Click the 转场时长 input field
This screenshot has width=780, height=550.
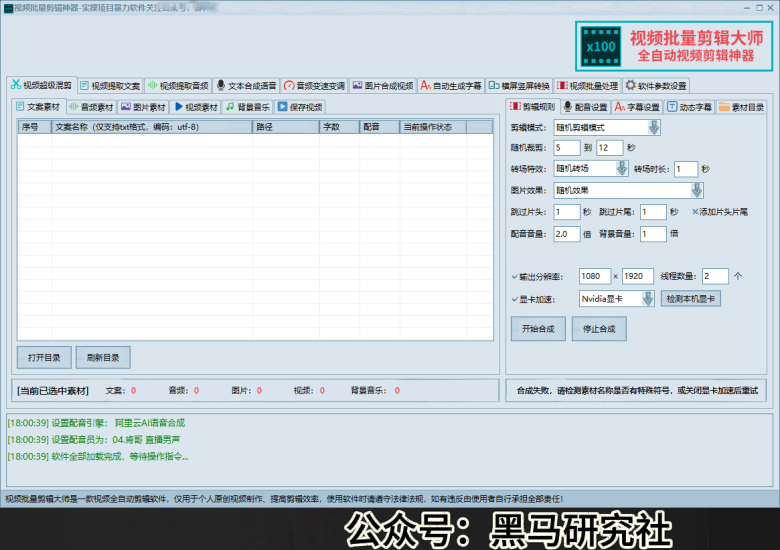point(686,169)
